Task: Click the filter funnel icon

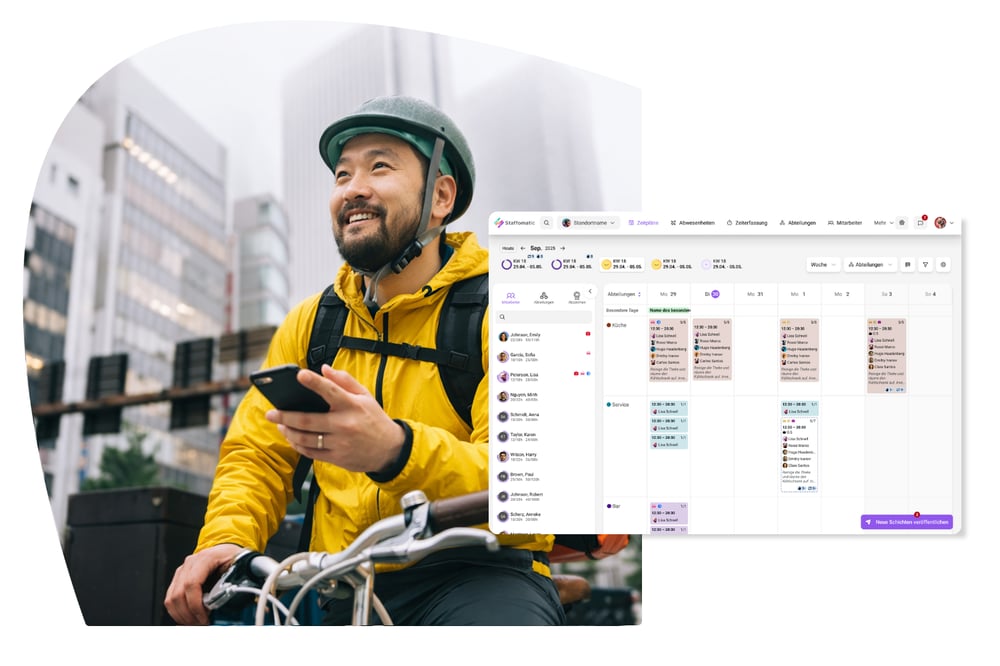Action: click(925, 265)
